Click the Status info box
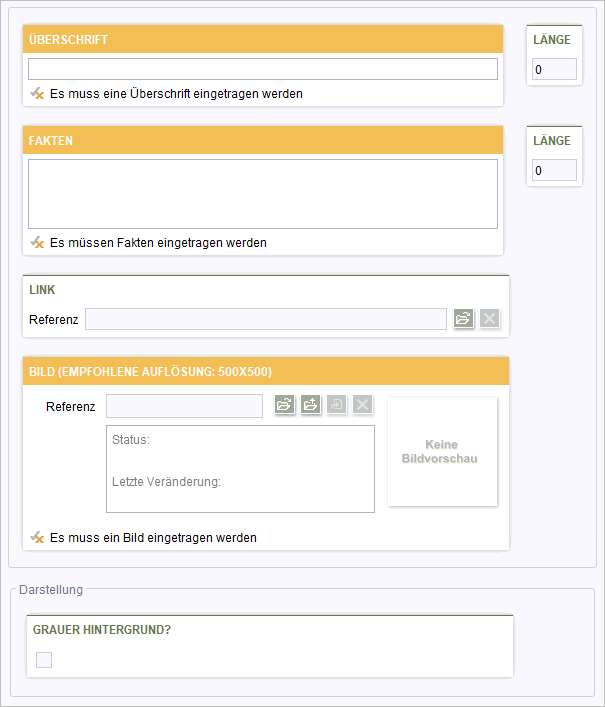605x707 pixels. [240, 469]
